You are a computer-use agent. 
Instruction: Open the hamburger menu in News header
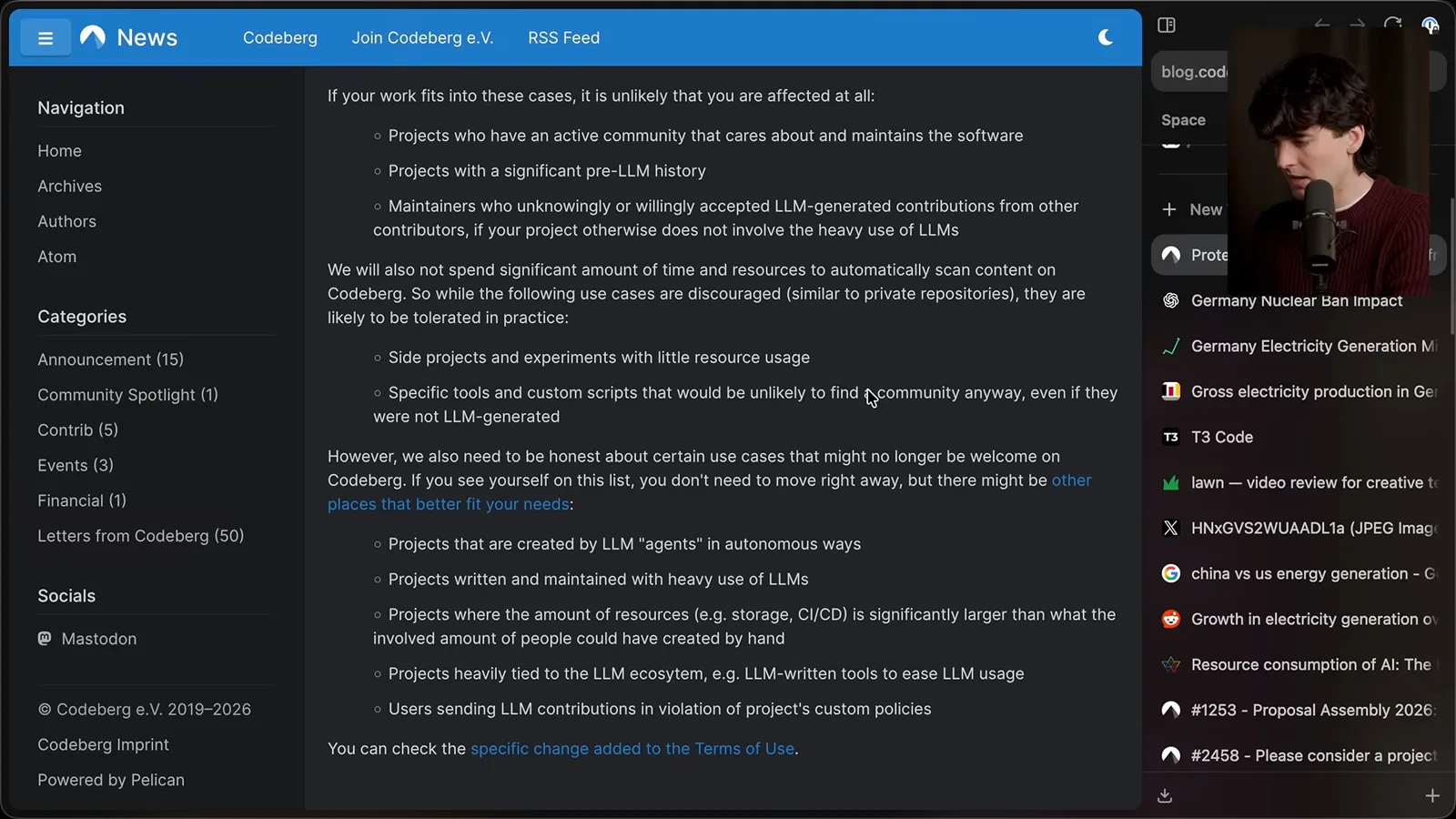(45, 38)
